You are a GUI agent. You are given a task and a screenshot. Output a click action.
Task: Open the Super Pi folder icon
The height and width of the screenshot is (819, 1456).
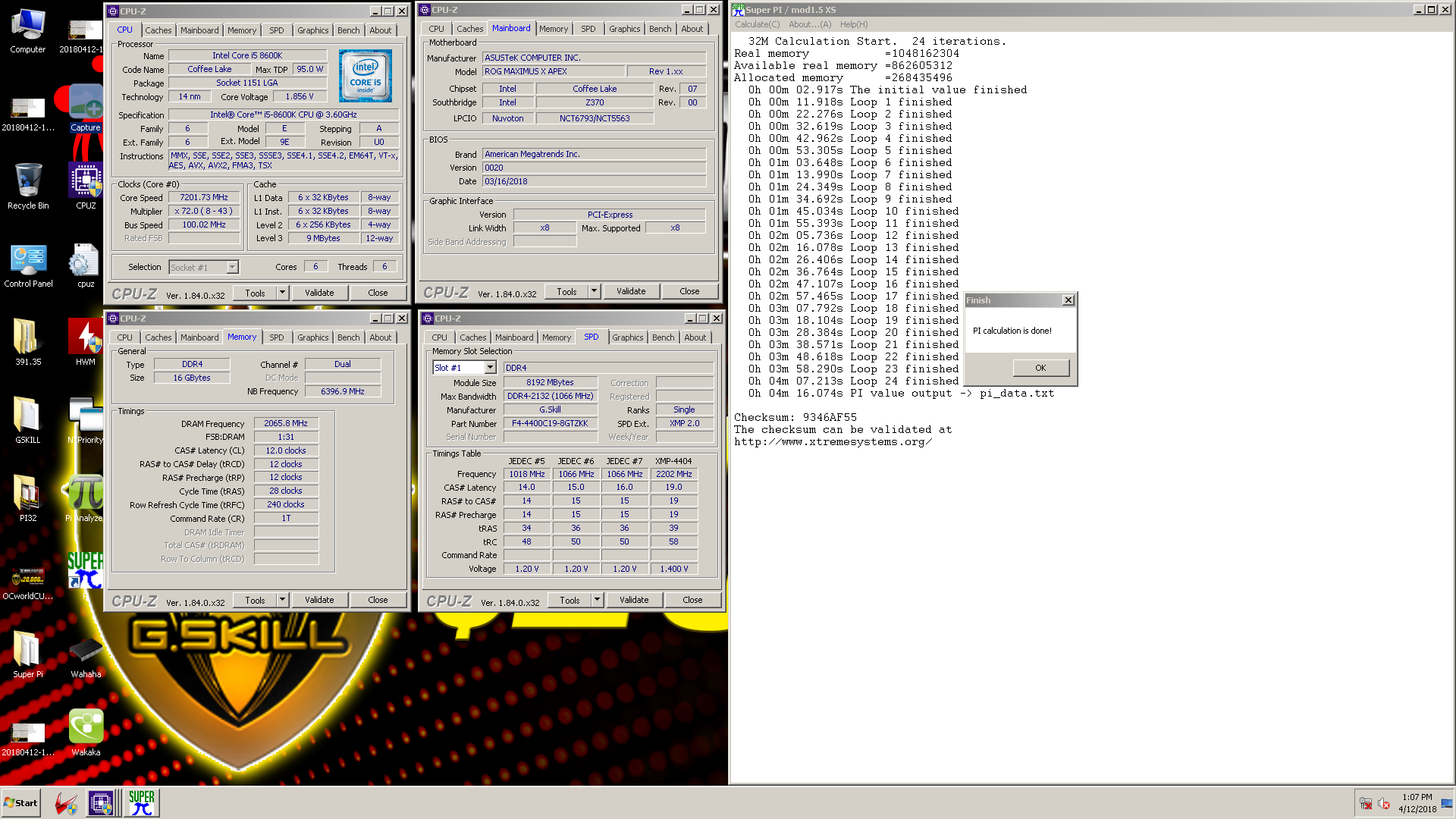click(x=28, y=655)
